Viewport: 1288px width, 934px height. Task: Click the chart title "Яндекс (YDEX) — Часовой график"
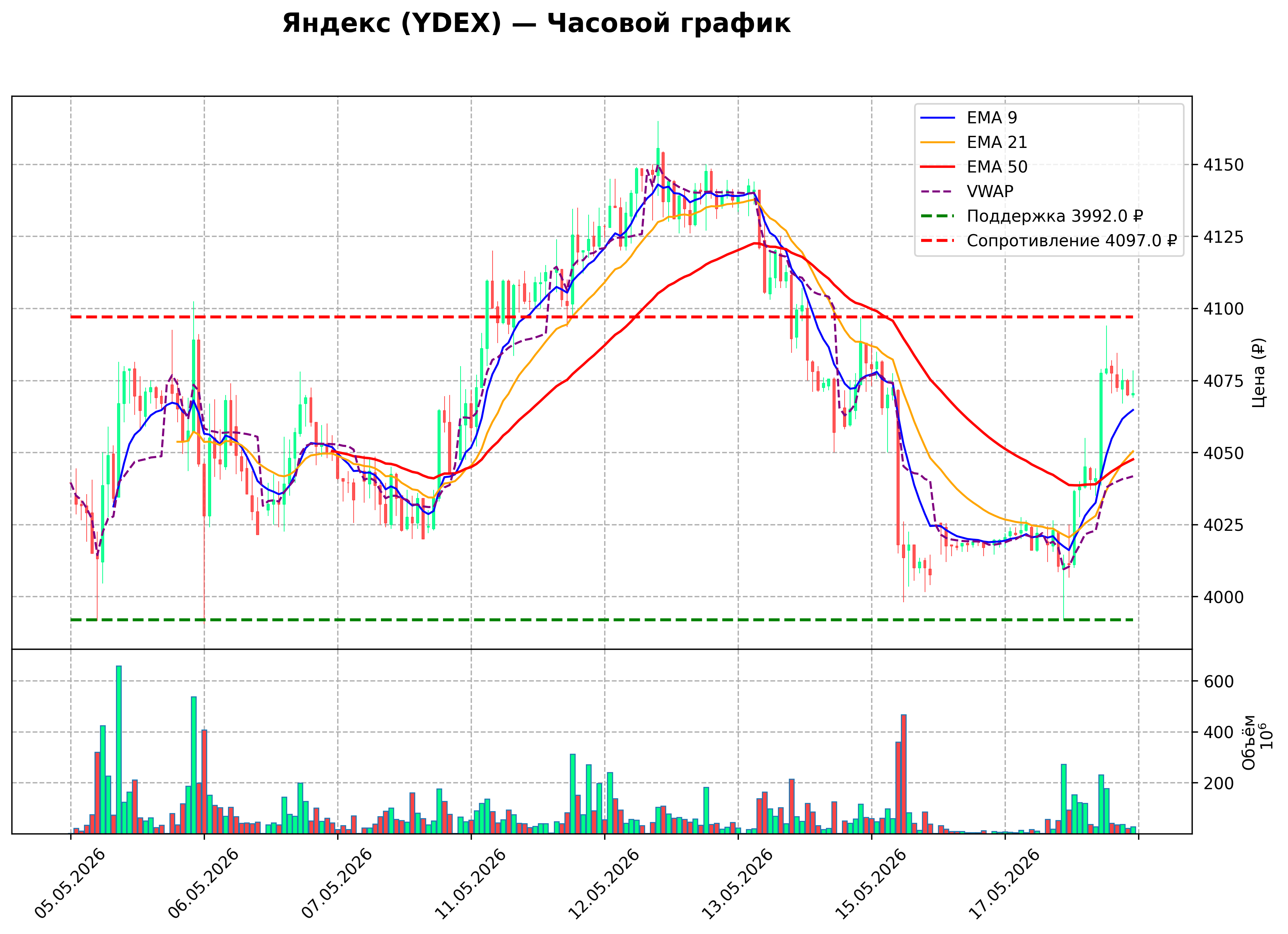coord(536,24)
